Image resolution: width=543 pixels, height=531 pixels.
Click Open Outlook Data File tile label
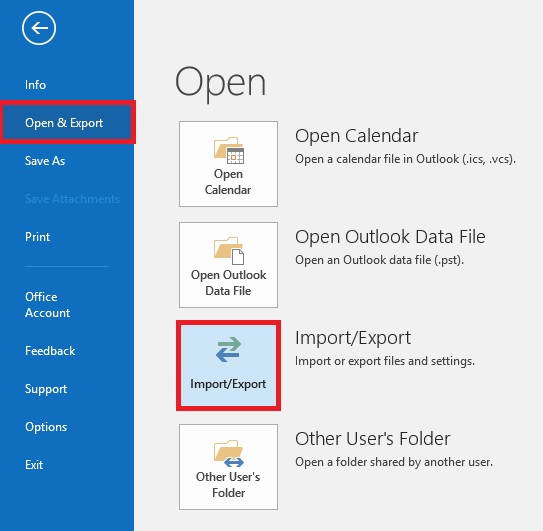[x=229, y=283]
